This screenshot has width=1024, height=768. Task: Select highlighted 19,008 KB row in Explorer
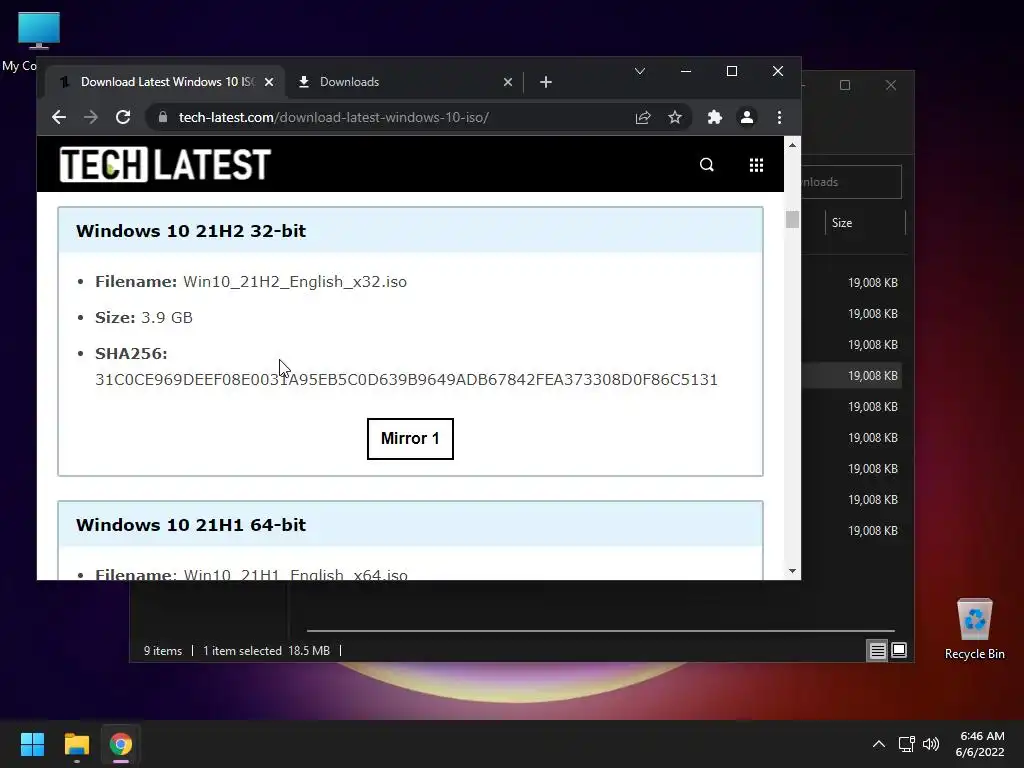click(852, 376)
